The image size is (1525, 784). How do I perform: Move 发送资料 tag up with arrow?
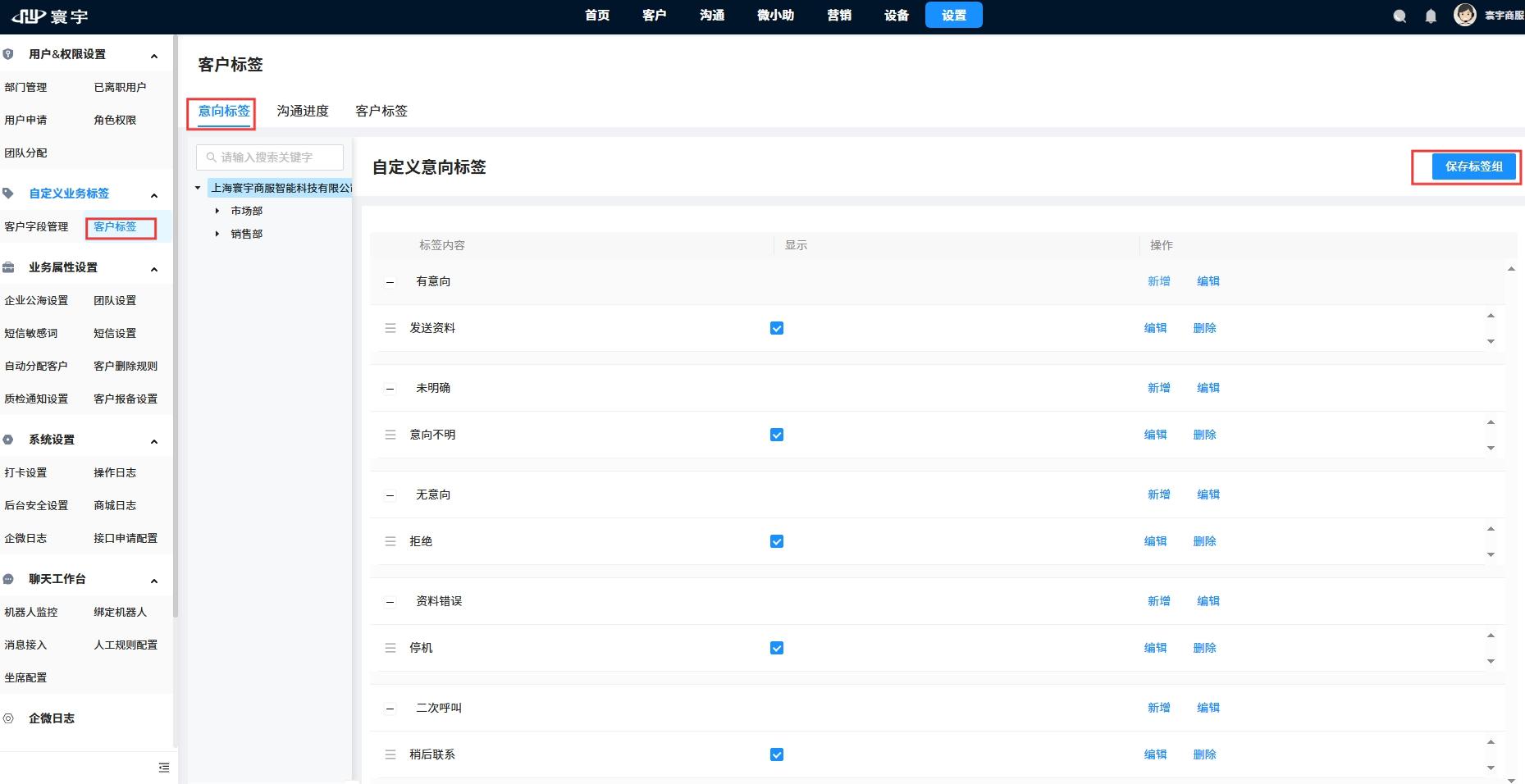(1491, 316)
